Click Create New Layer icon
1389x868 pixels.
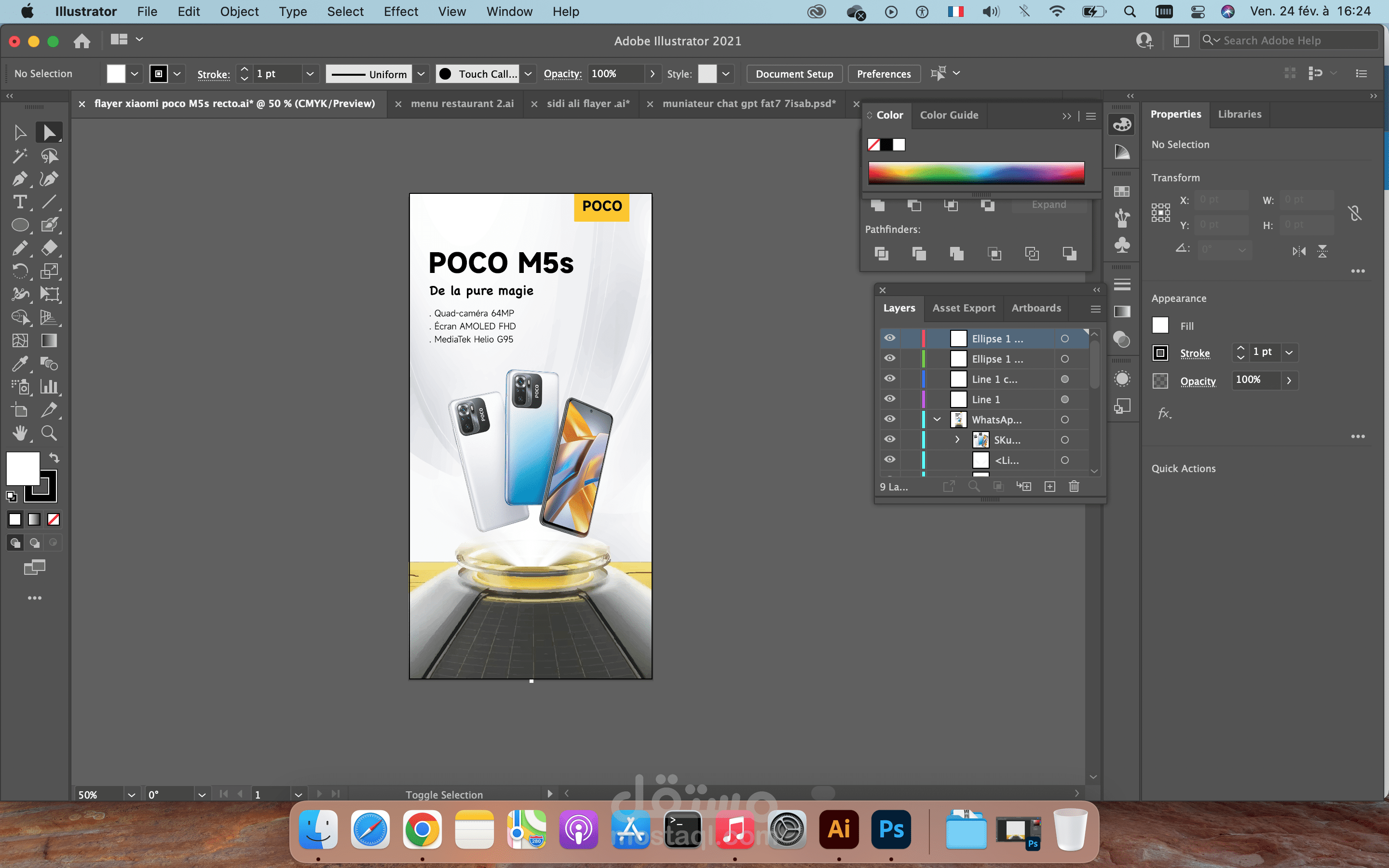coord(1049,486)
